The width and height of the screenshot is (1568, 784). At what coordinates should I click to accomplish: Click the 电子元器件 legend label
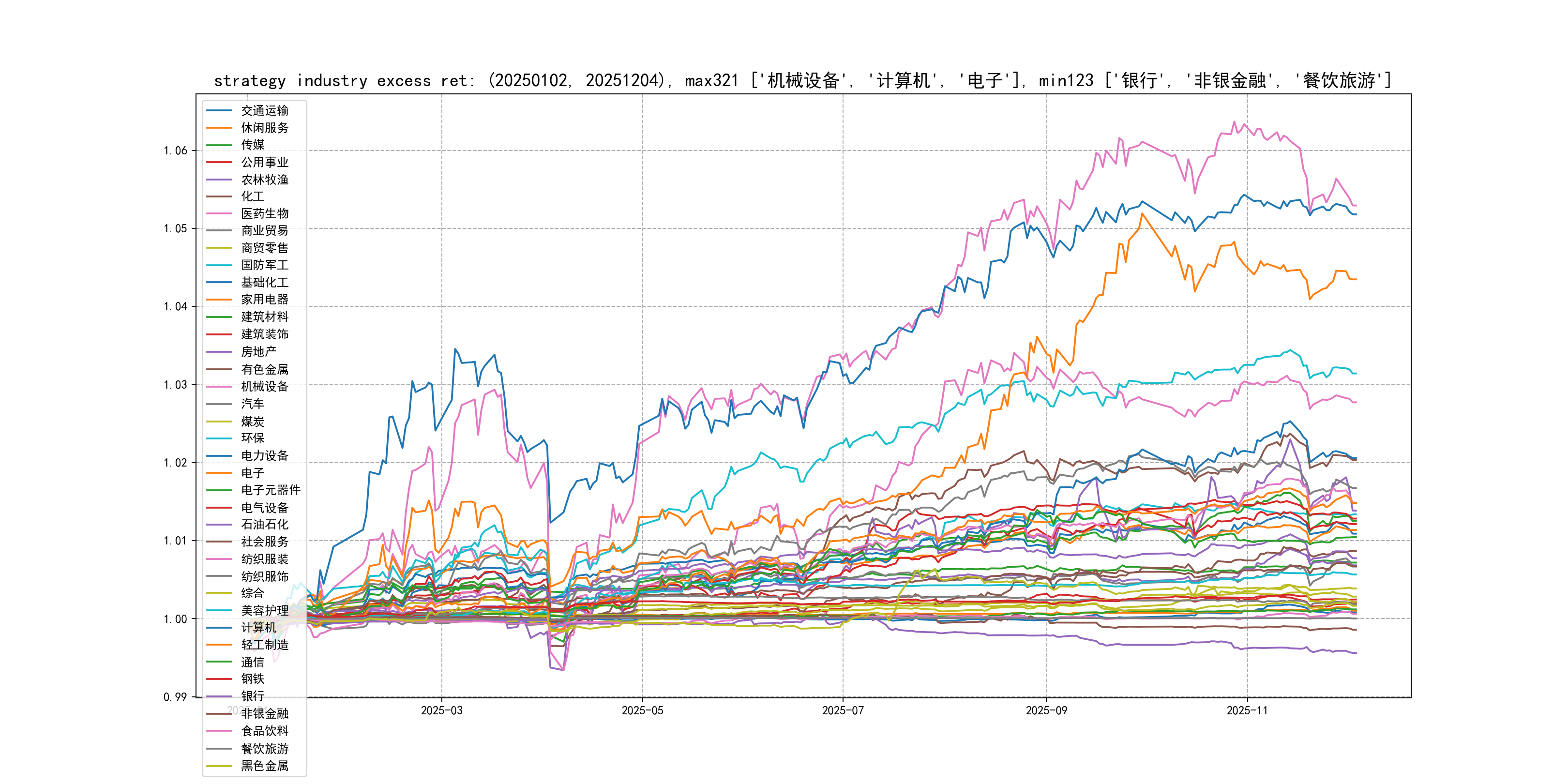click(270, 490)
